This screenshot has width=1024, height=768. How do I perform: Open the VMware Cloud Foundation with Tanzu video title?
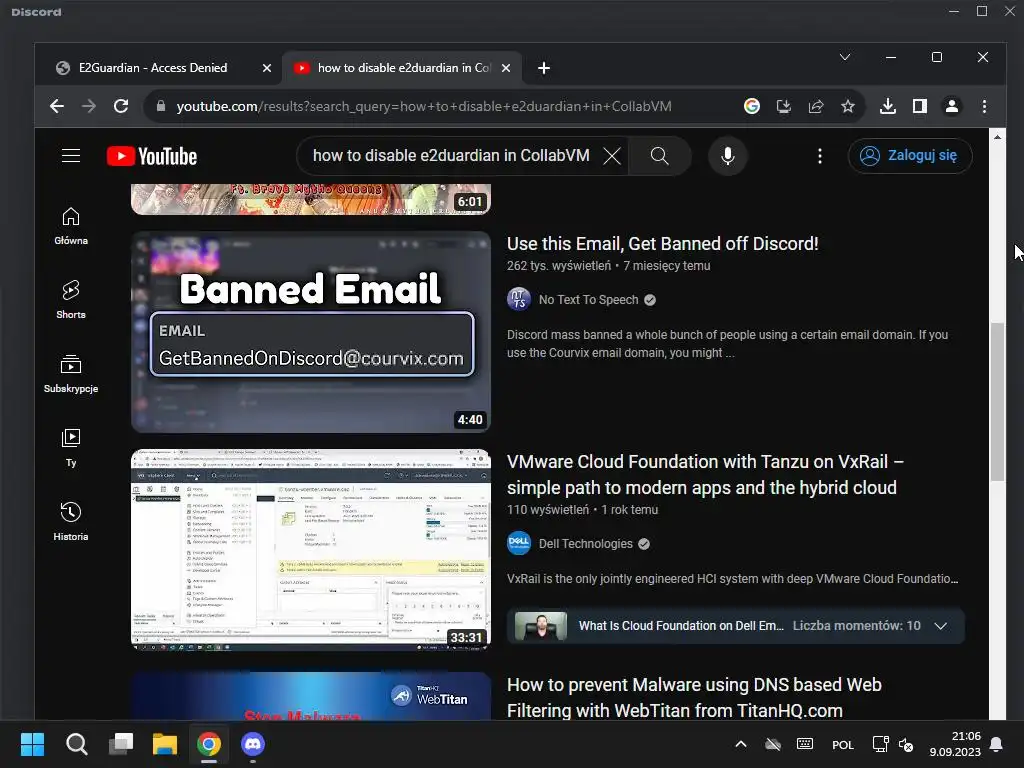pos(705,475)
